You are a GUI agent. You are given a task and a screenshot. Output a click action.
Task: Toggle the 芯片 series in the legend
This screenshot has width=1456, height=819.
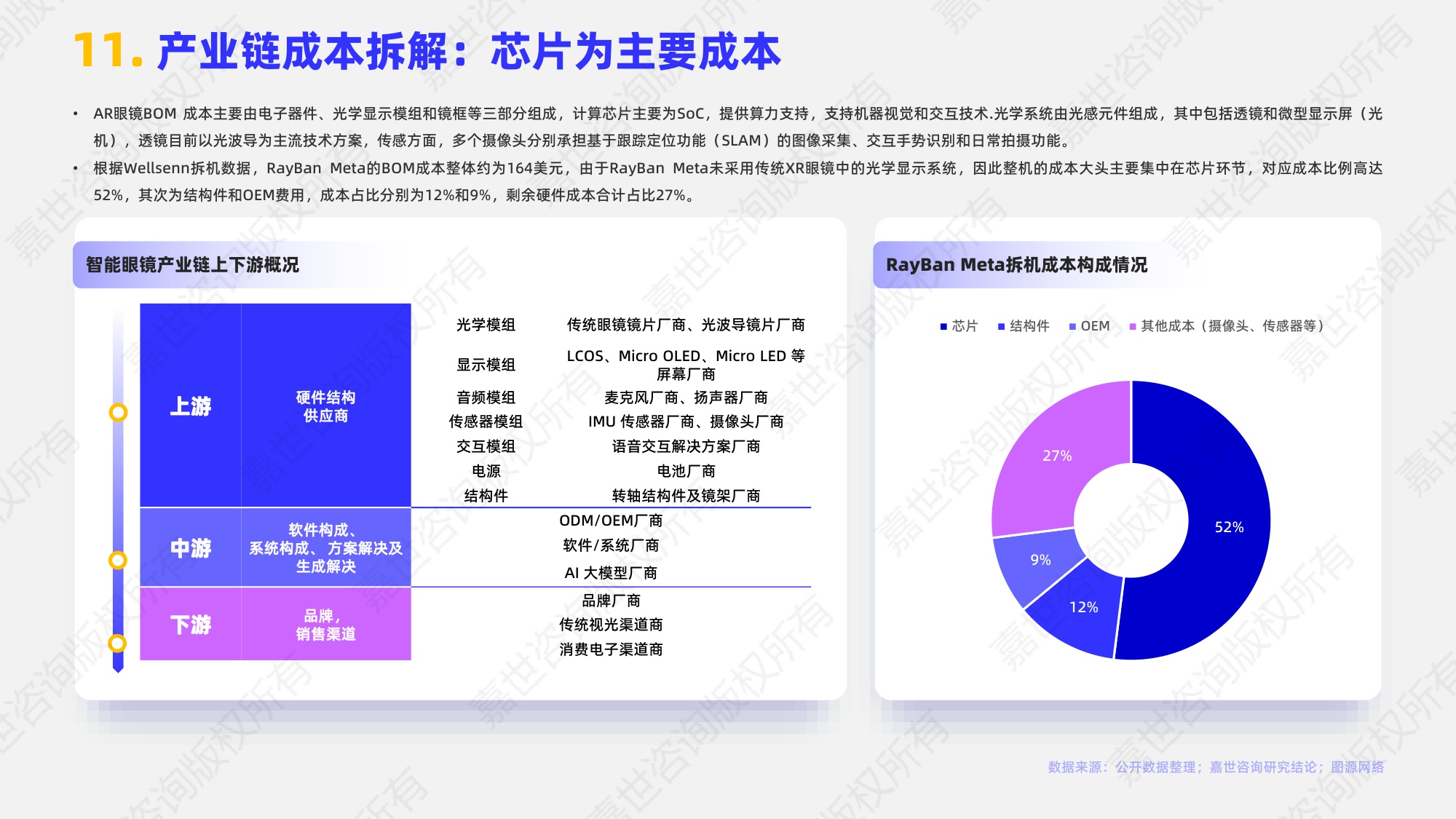(957, 326)
